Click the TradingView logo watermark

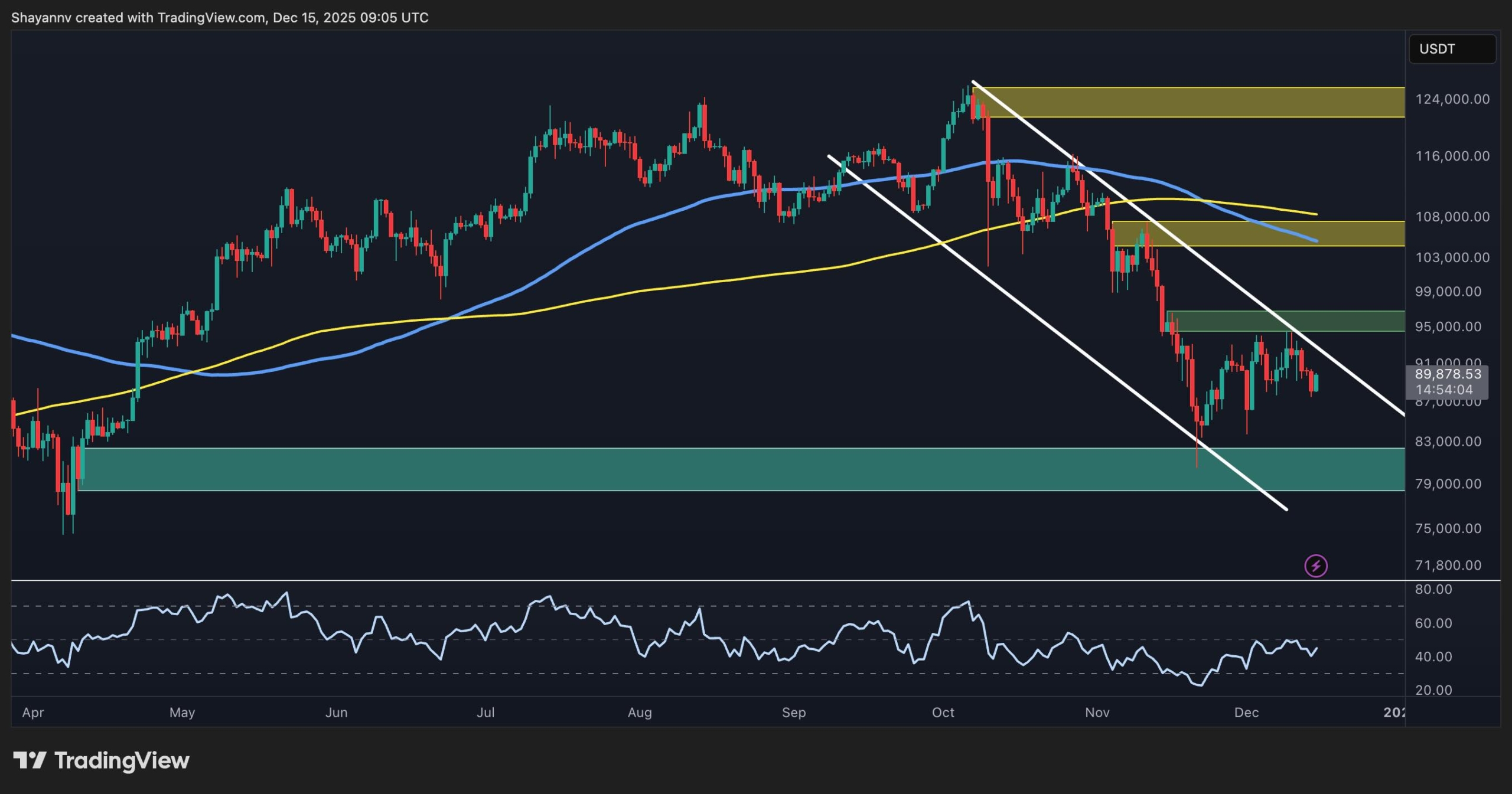tap(100, 760)
